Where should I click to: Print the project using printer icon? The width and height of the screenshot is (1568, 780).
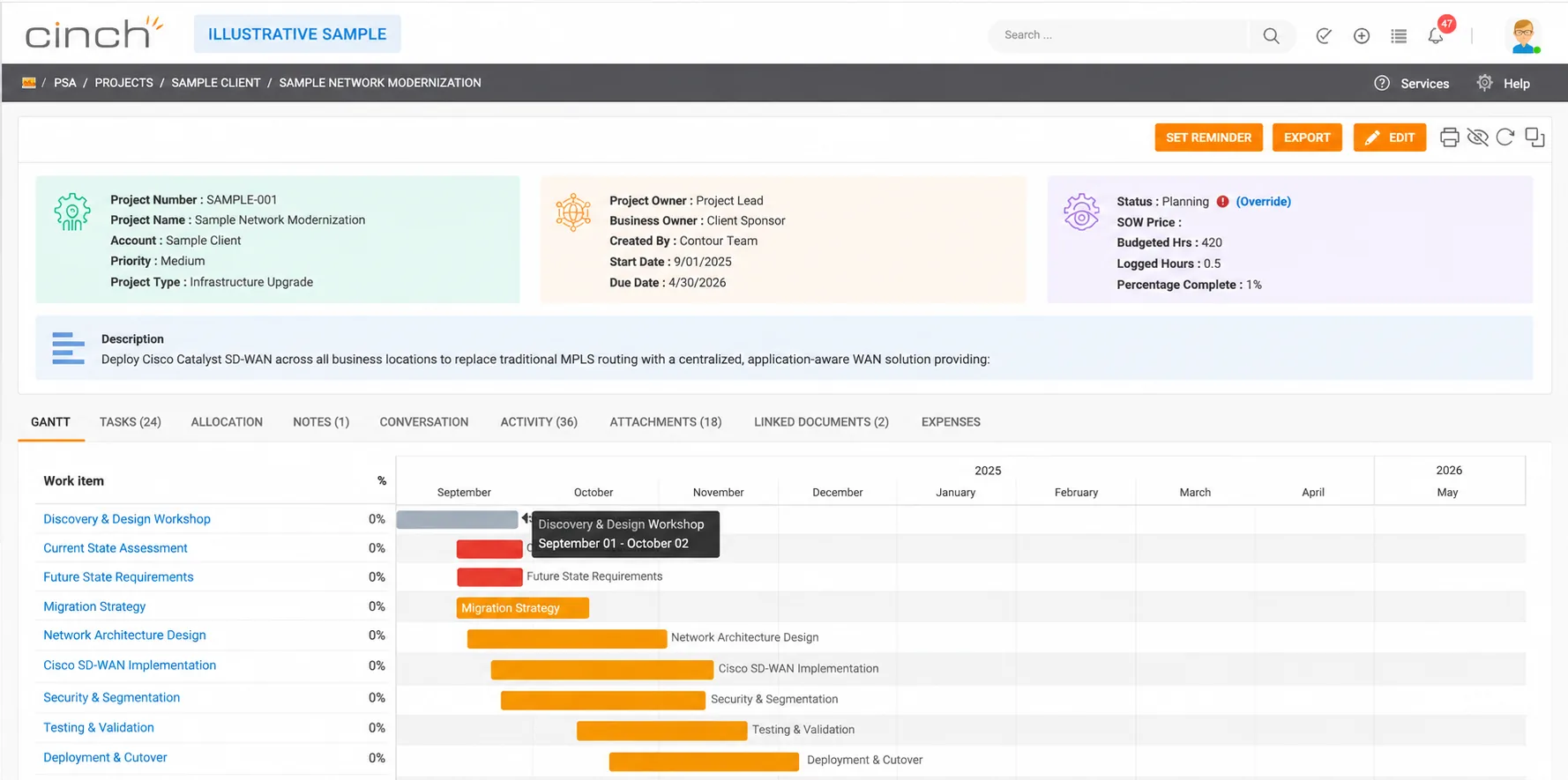pos(1449,137)
